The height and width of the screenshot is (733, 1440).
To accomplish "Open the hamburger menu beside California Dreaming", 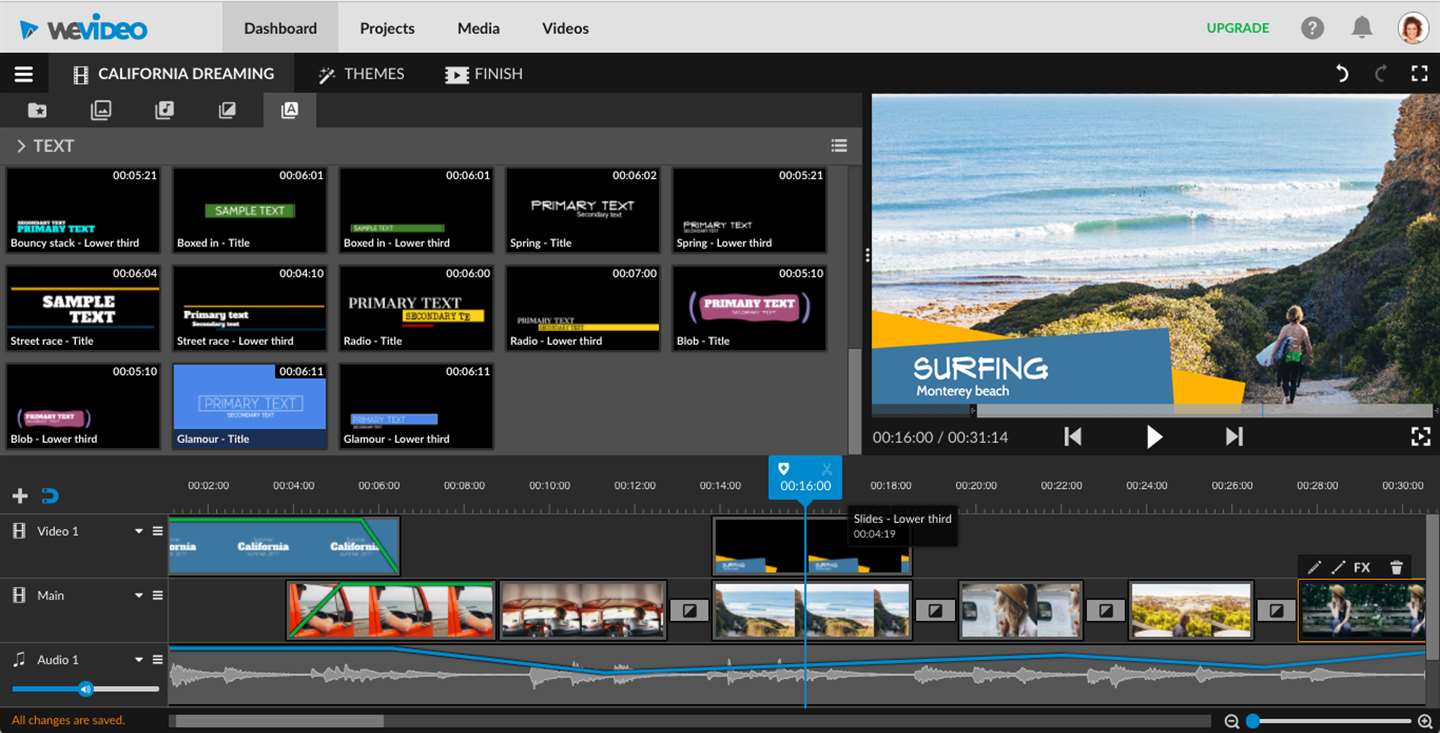I will click(23, 74).
